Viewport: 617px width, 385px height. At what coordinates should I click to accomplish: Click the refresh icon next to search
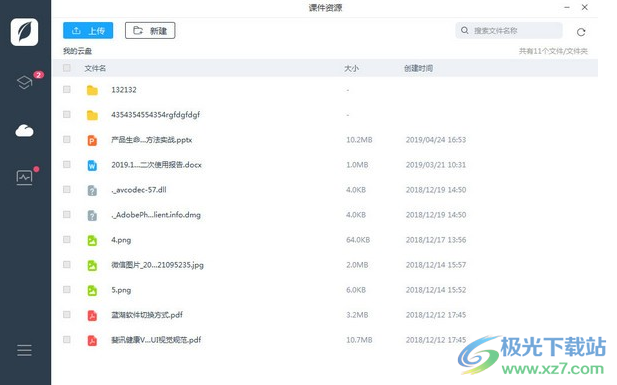[x=581, y=32]
